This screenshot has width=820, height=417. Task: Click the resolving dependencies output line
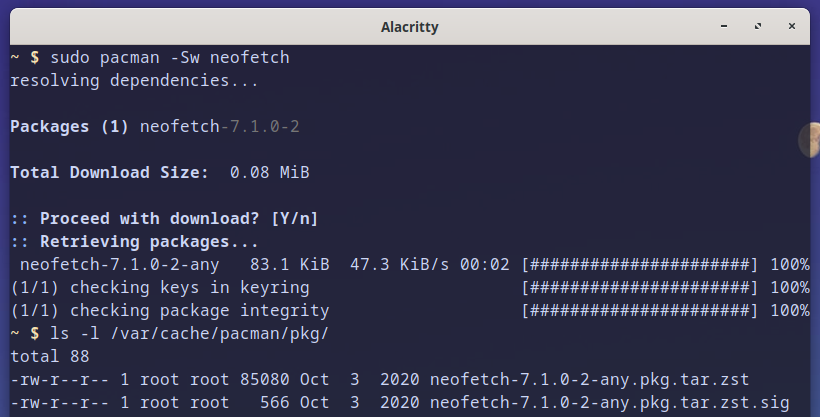[x=134, y=81]
